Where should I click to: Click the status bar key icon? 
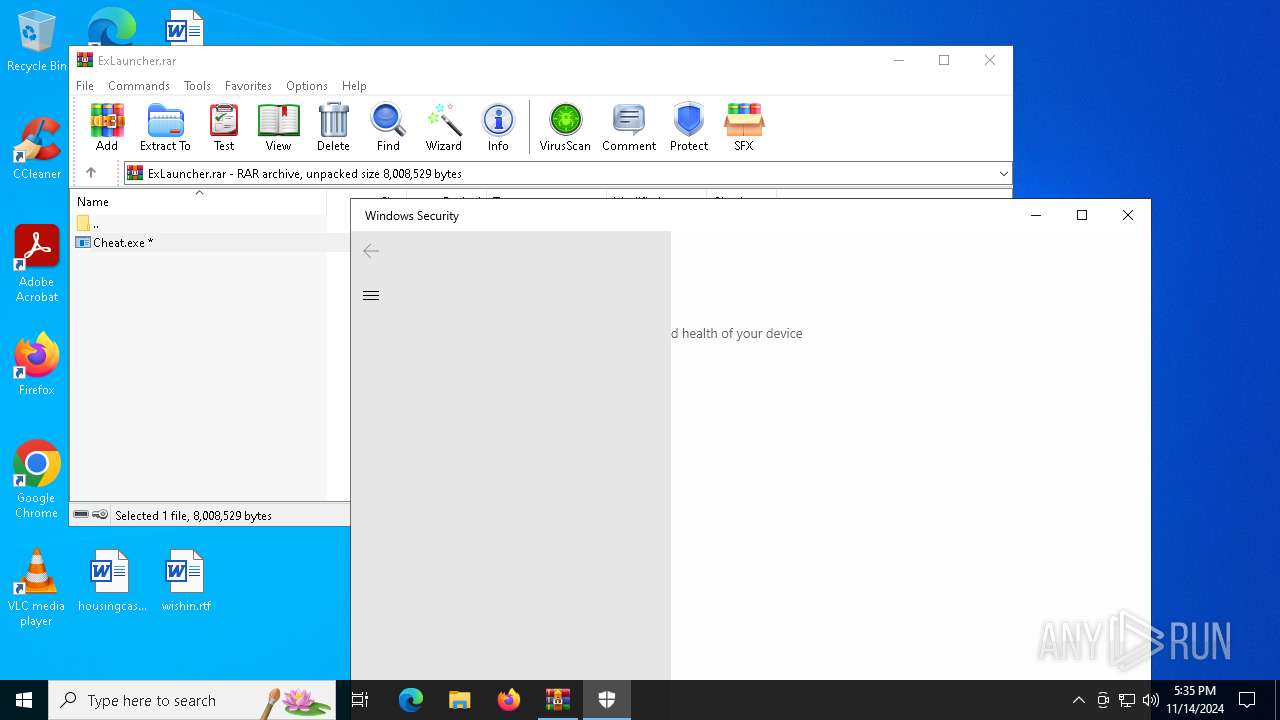(x=100, y=515)
